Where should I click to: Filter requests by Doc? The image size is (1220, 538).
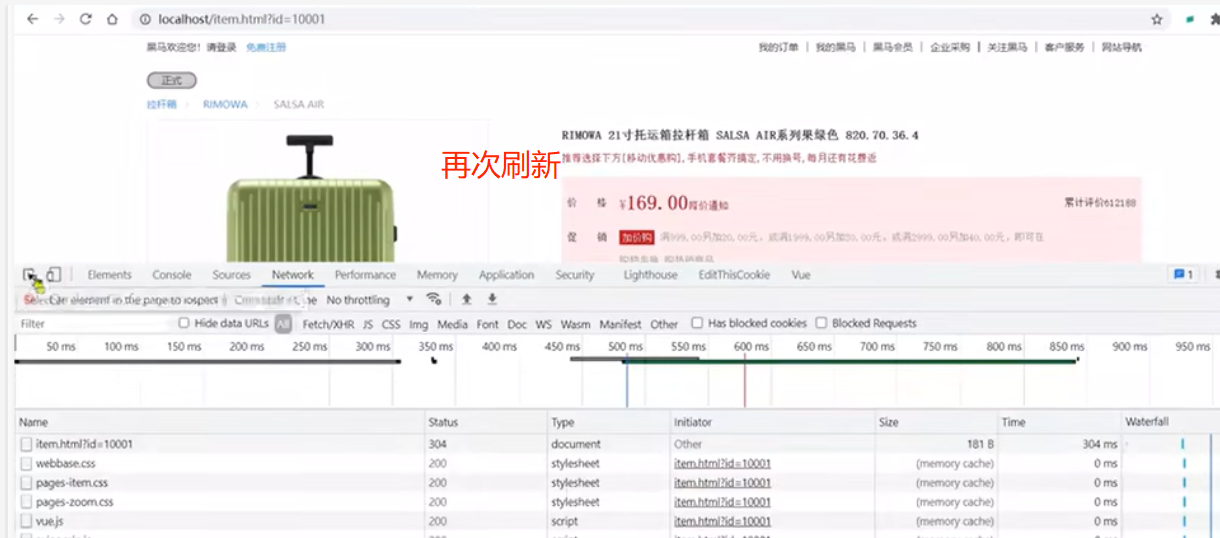pyautogui.click(x=517, y=324)
